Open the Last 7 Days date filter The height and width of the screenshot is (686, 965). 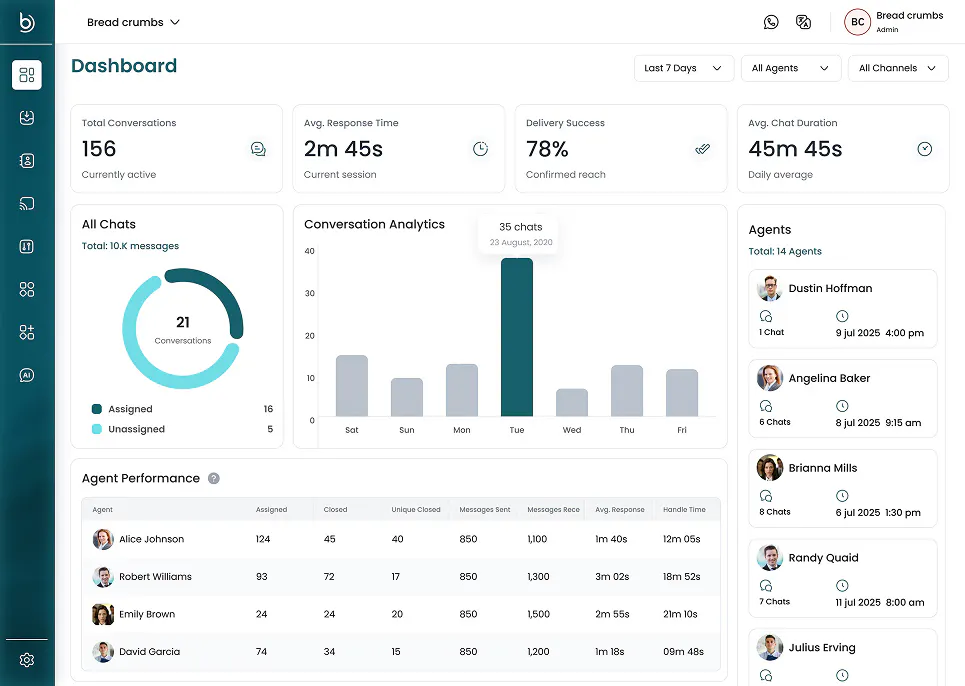[x=684, y=68]
